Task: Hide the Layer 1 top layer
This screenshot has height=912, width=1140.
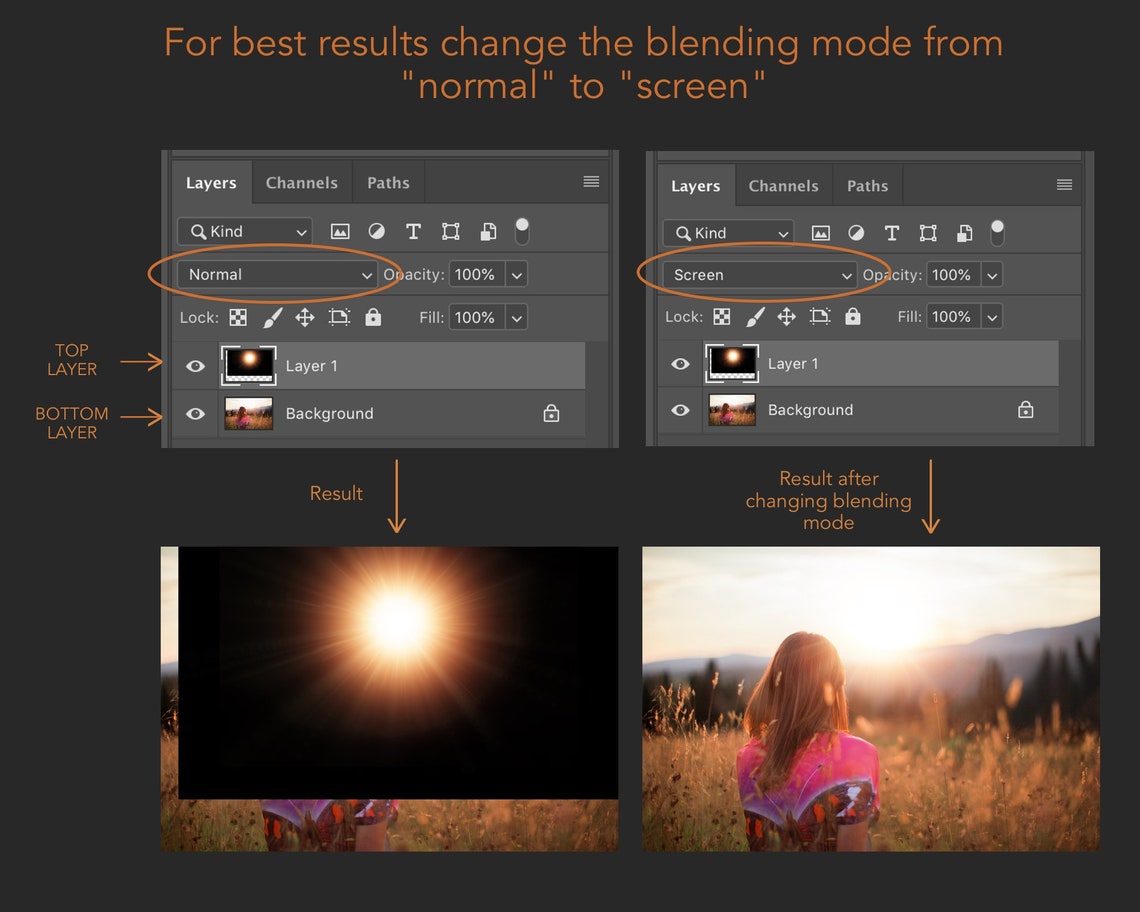Action: (195, 366)
